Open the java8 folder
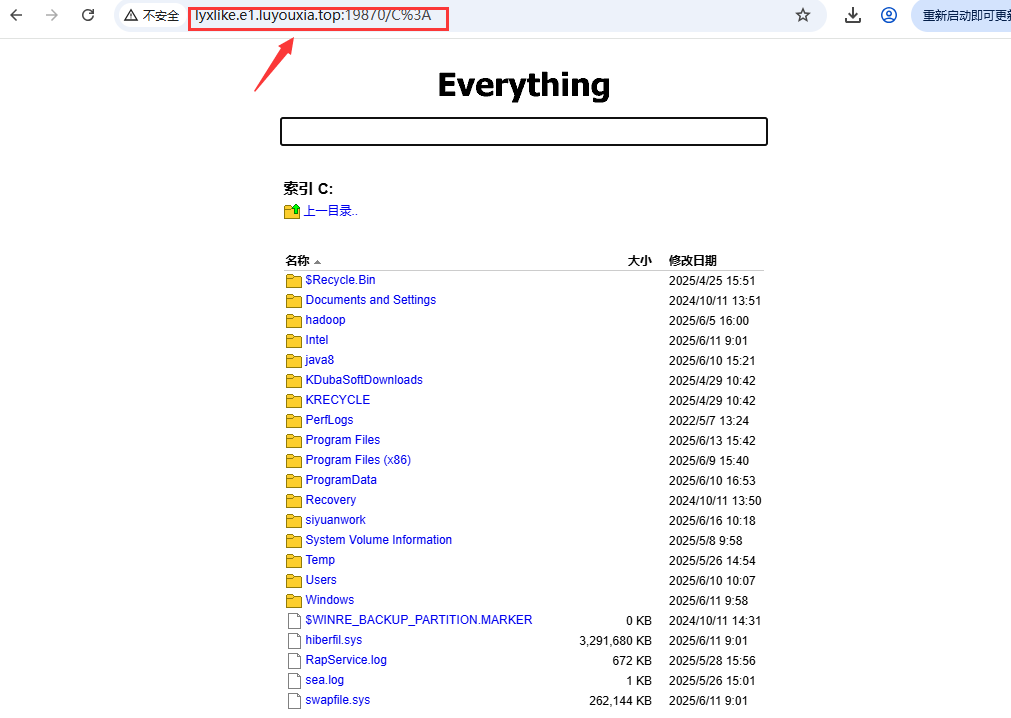The width and height of the screenshot is (1011, 718). click(x=320, y=360)
